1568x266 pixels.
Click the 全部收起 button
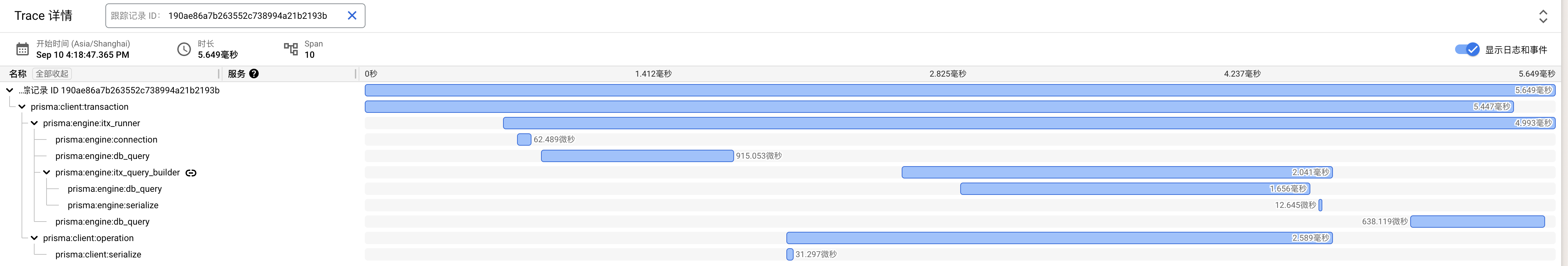(52, 74)
